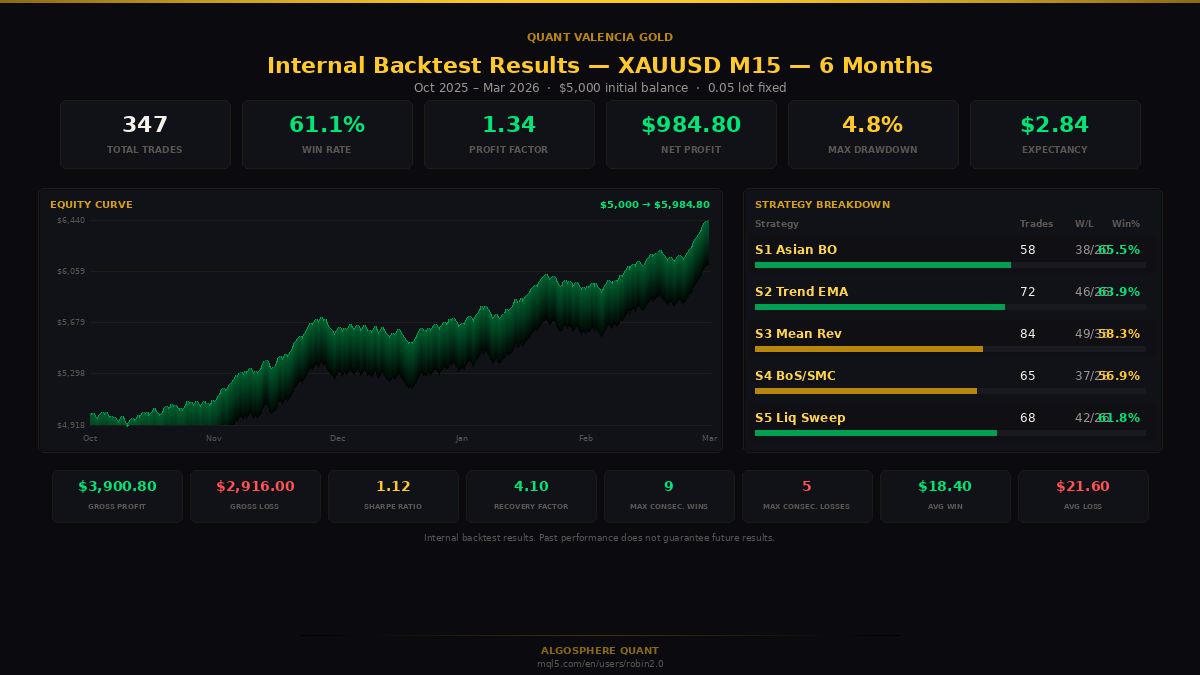Click the Equity Curve heading

tap(91, 205)
